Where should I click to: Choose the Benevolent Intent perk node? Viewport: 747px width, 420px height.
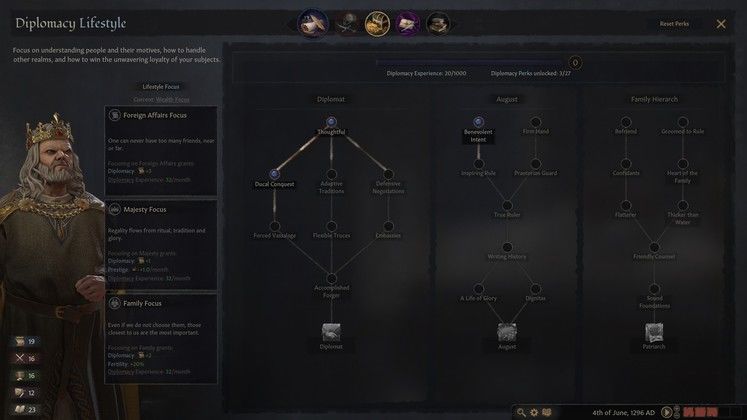(478, 122)
